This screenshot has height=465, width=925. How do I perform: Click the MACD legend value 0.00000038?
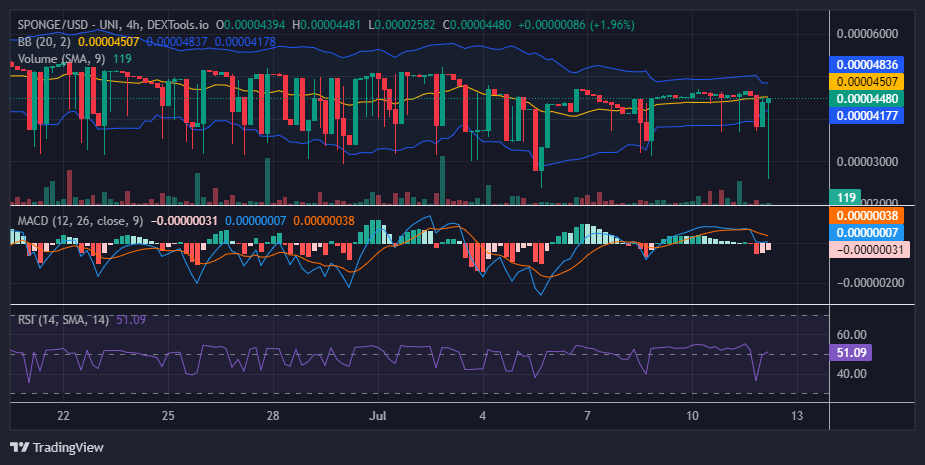324,221
